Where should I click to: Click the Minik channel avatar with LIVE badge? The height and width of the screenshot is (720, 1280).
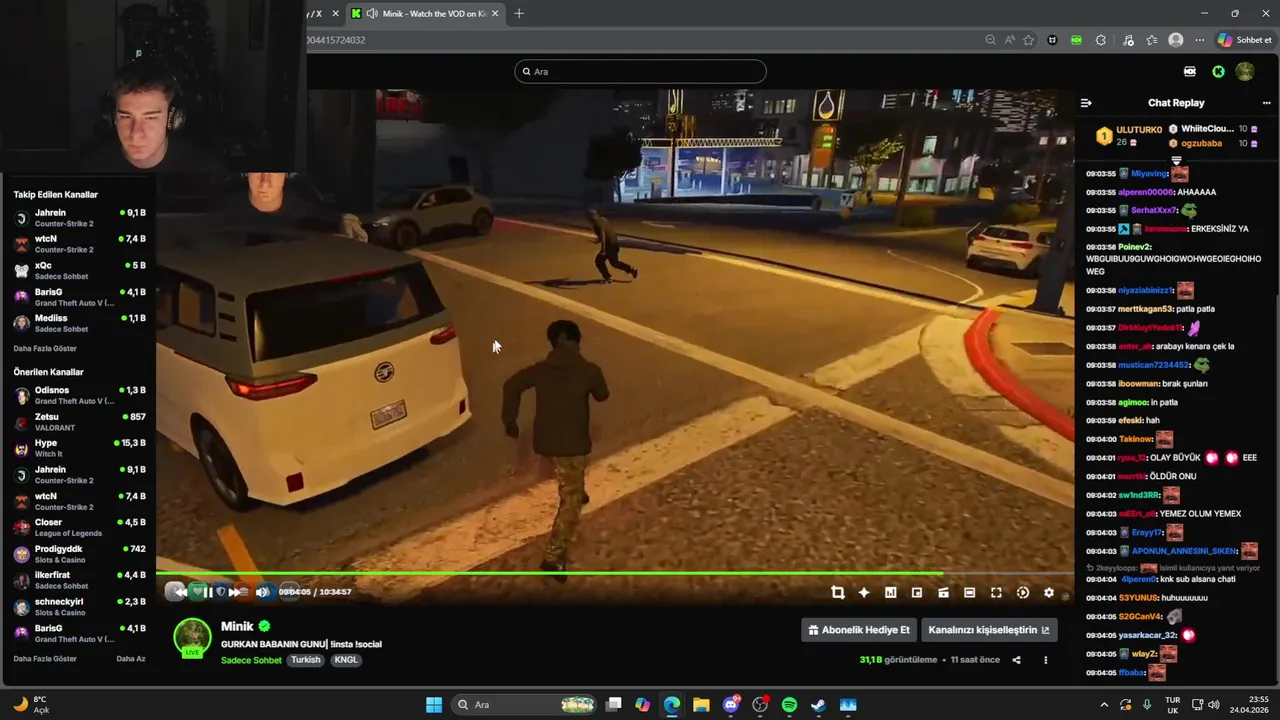(193, 638)
